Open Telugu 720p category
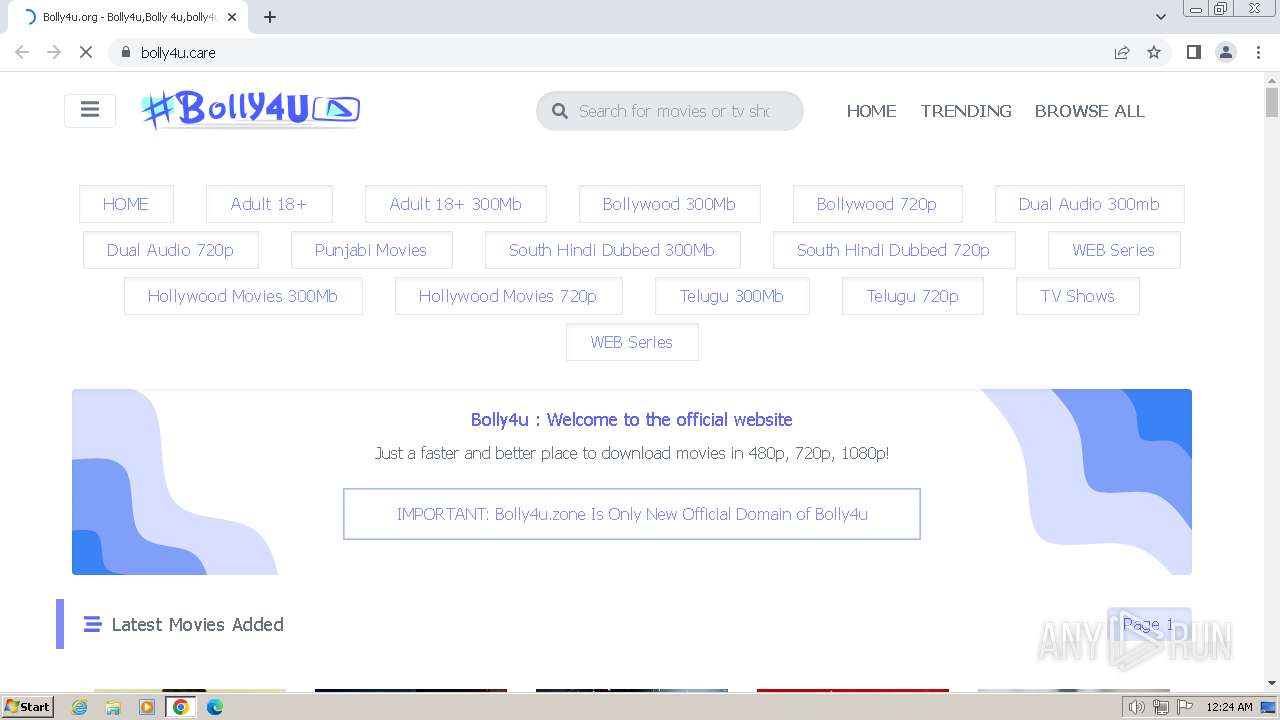 pos(913,296)
